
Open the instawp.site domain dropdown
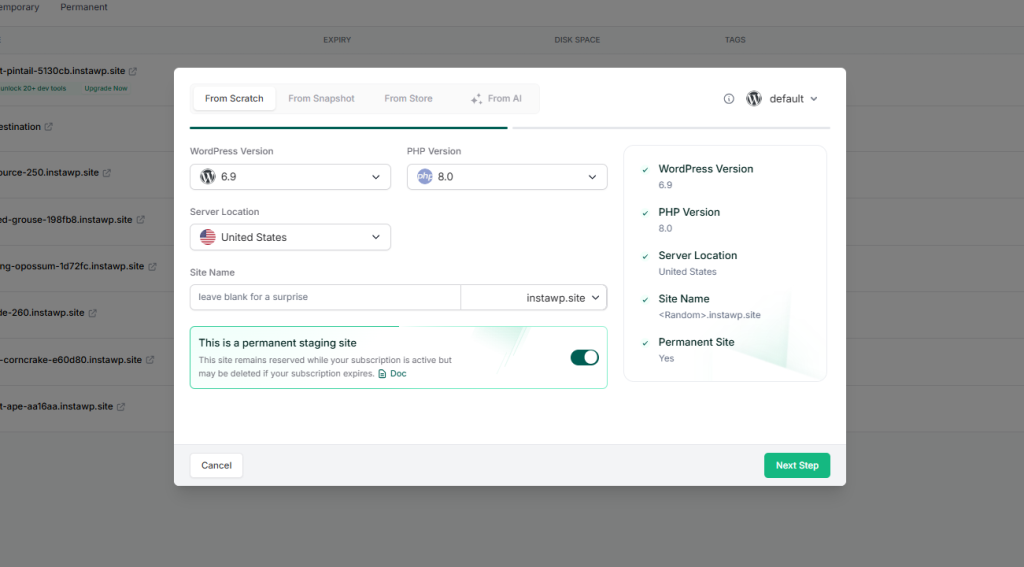pos(534,297)
